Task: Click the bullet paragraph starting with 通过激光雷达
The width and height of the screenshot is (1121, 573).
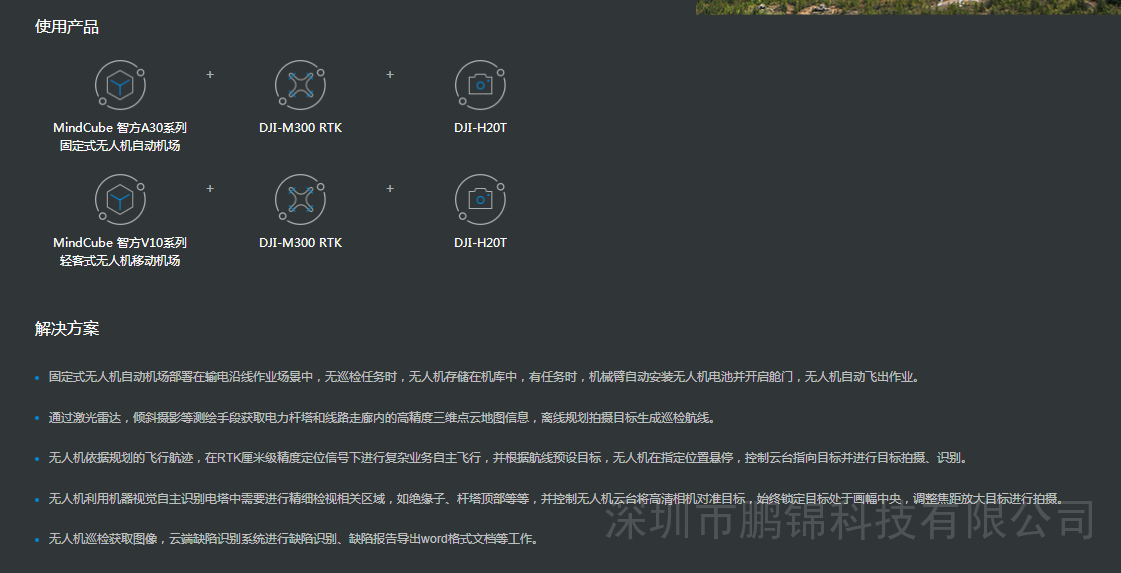Action: 382,418
